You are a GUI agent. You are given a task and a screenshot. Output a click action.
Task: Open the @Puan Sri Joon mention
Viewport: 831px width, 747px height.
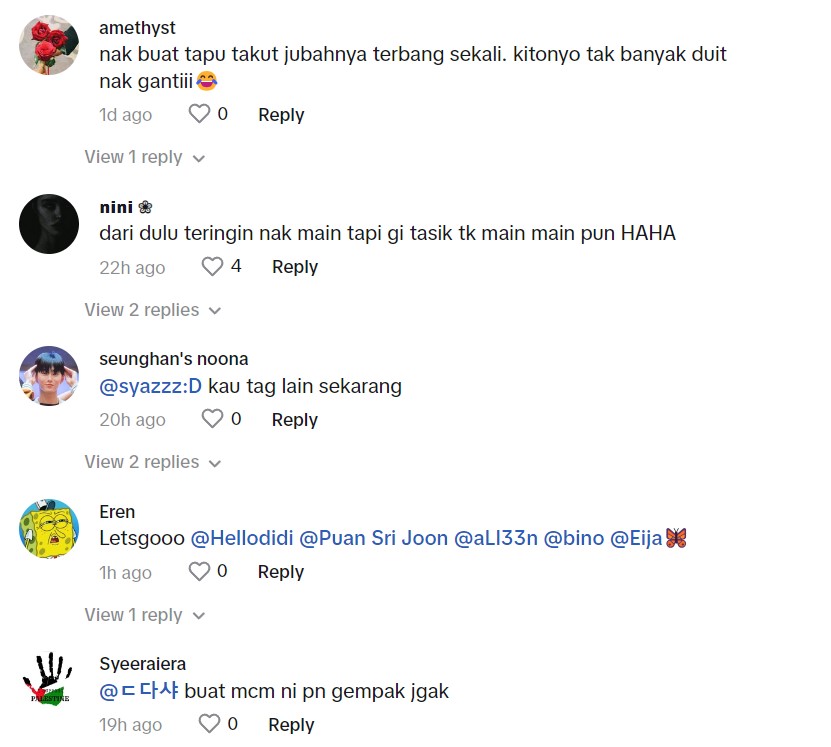pyautogui.click(x=374, y=538)
